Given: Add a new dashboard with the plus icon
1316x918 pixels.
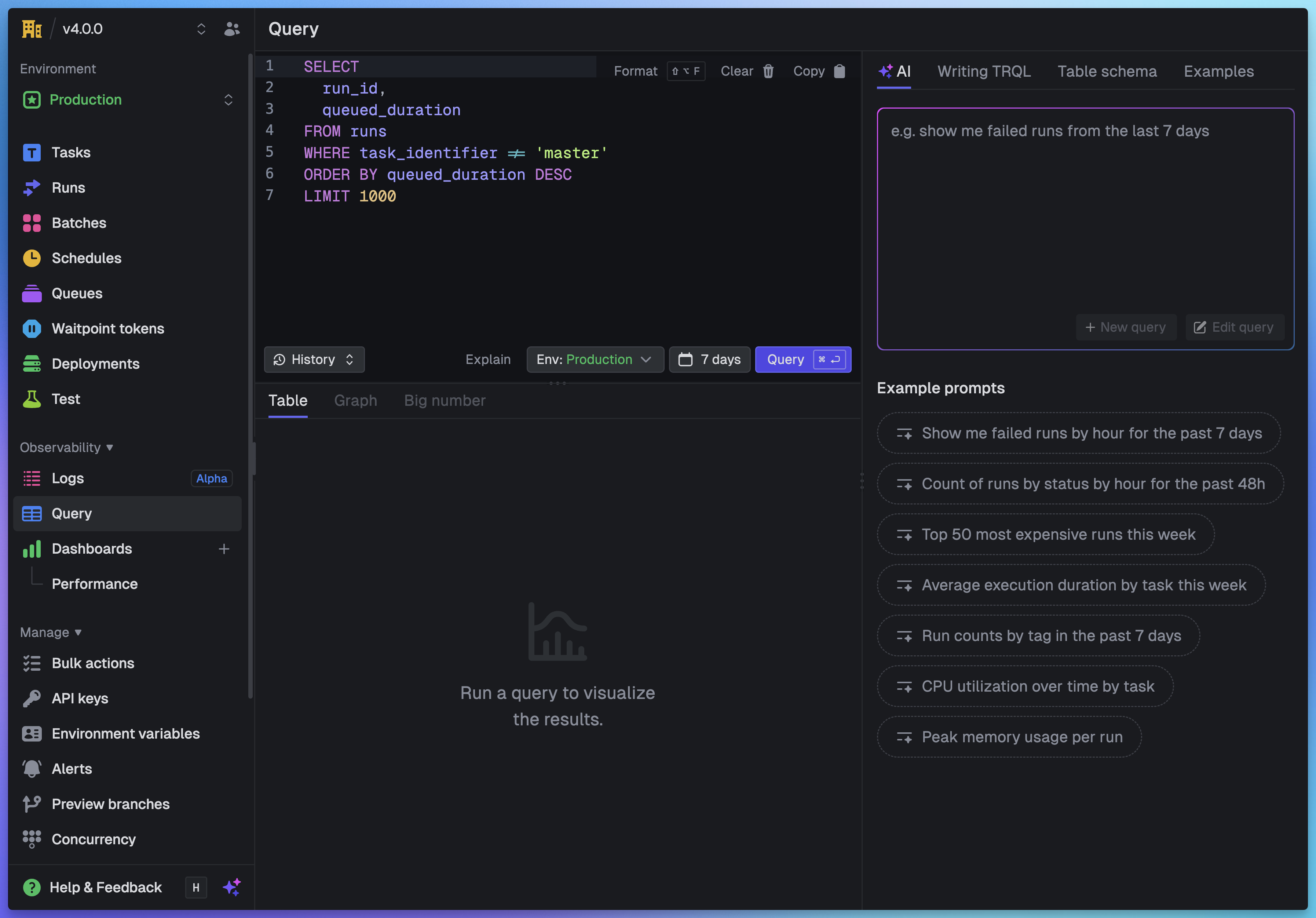Looking at the screenshot, I should pyautogui.click(x=224, y=549).
